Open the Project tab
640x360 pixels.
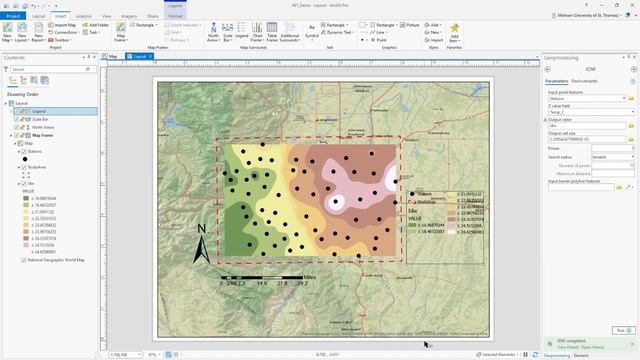(x=13, y=16)
